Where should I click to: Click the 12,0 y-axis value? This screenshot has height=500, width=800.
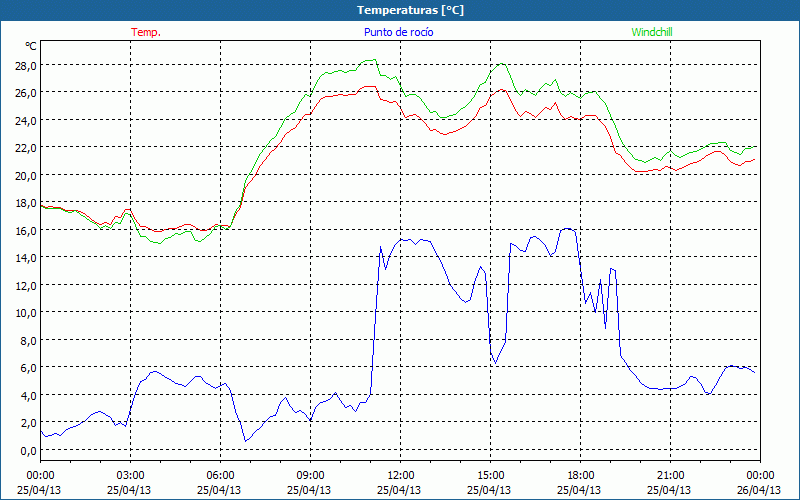pyautogui.click(x=27, y=286)
